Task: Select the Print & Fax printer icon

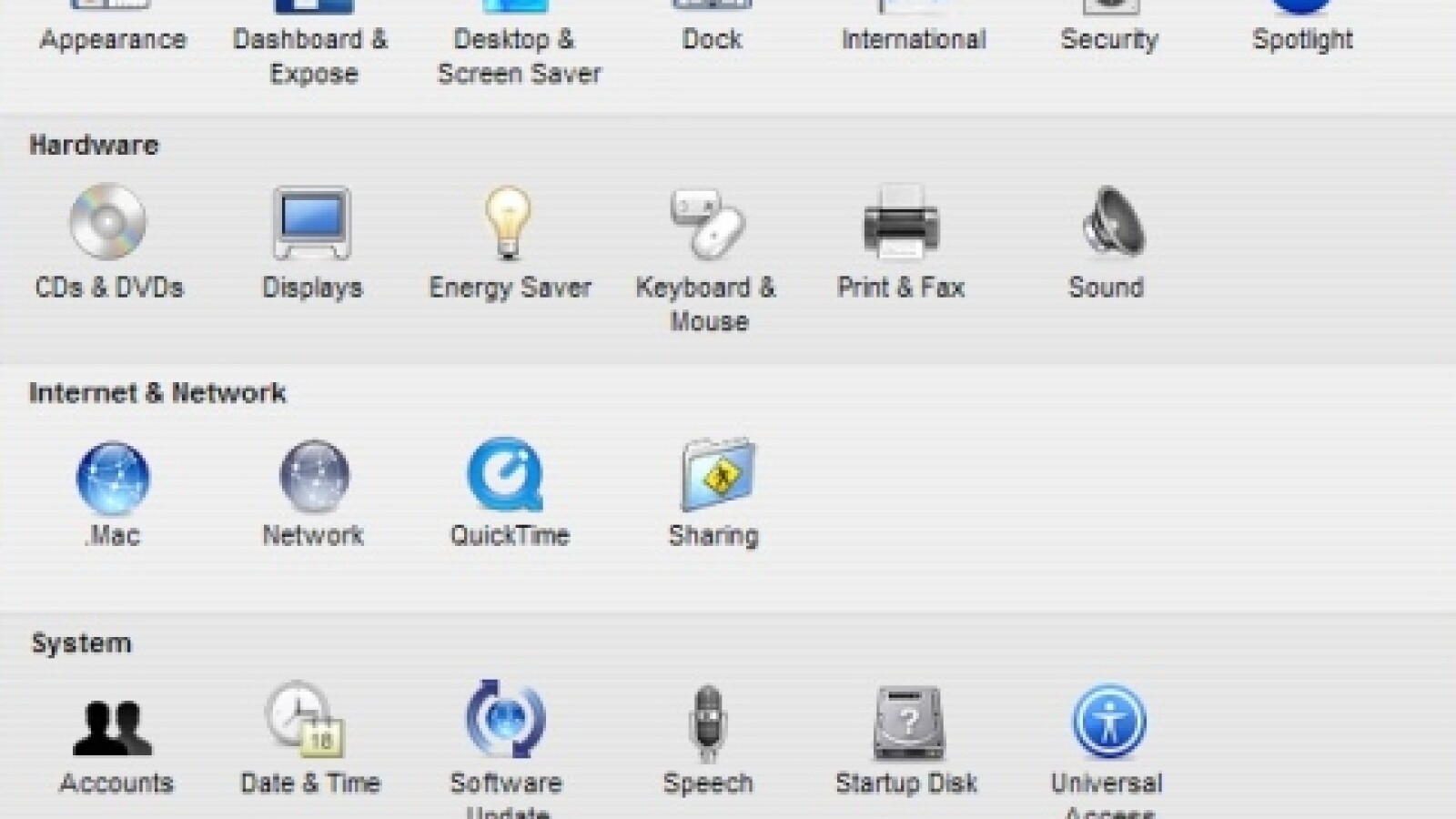Action: [900, 223]
